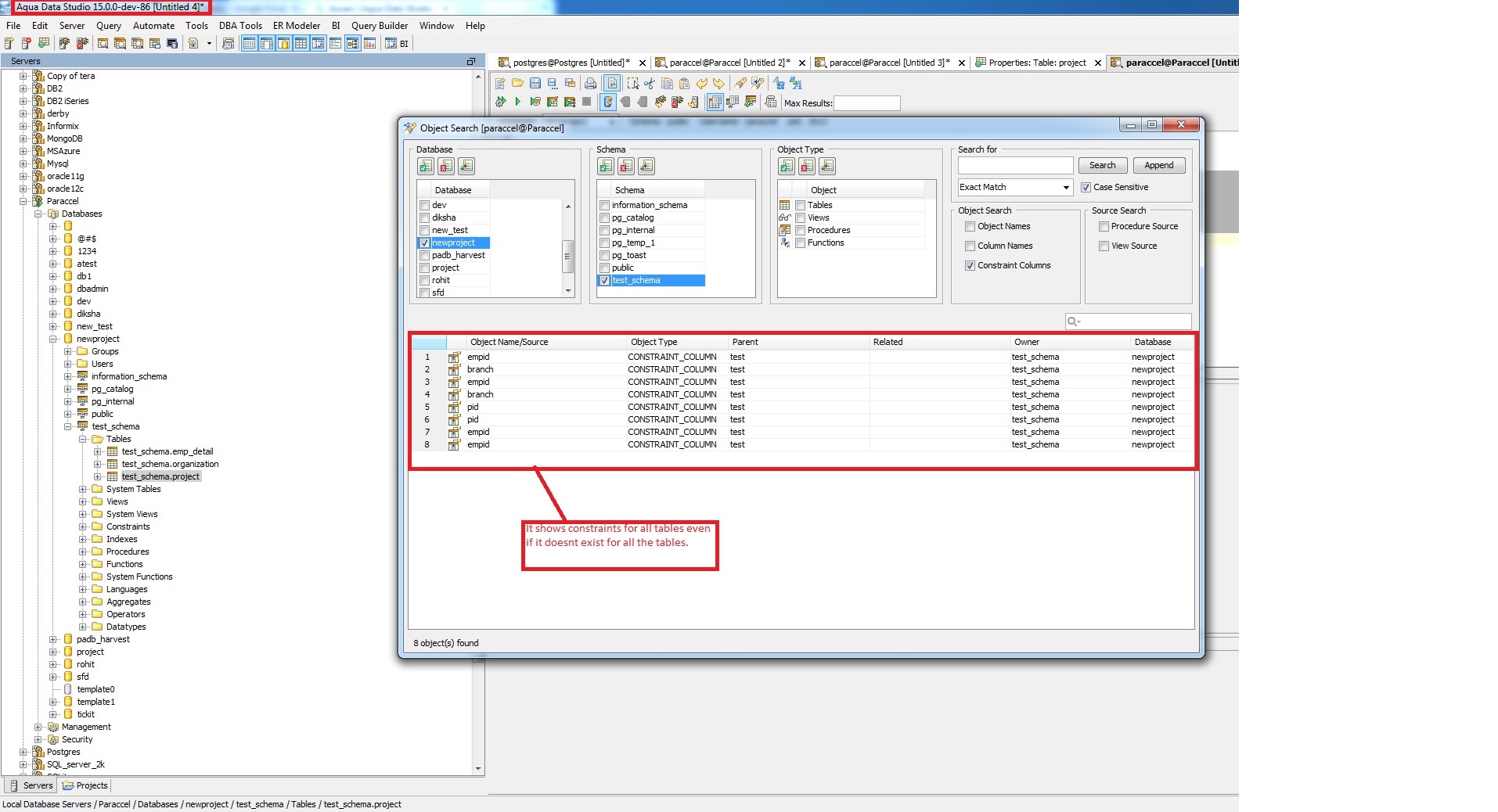Select test_schema.organization table in tree
The image size is (1498, 812).
point(170,465)
